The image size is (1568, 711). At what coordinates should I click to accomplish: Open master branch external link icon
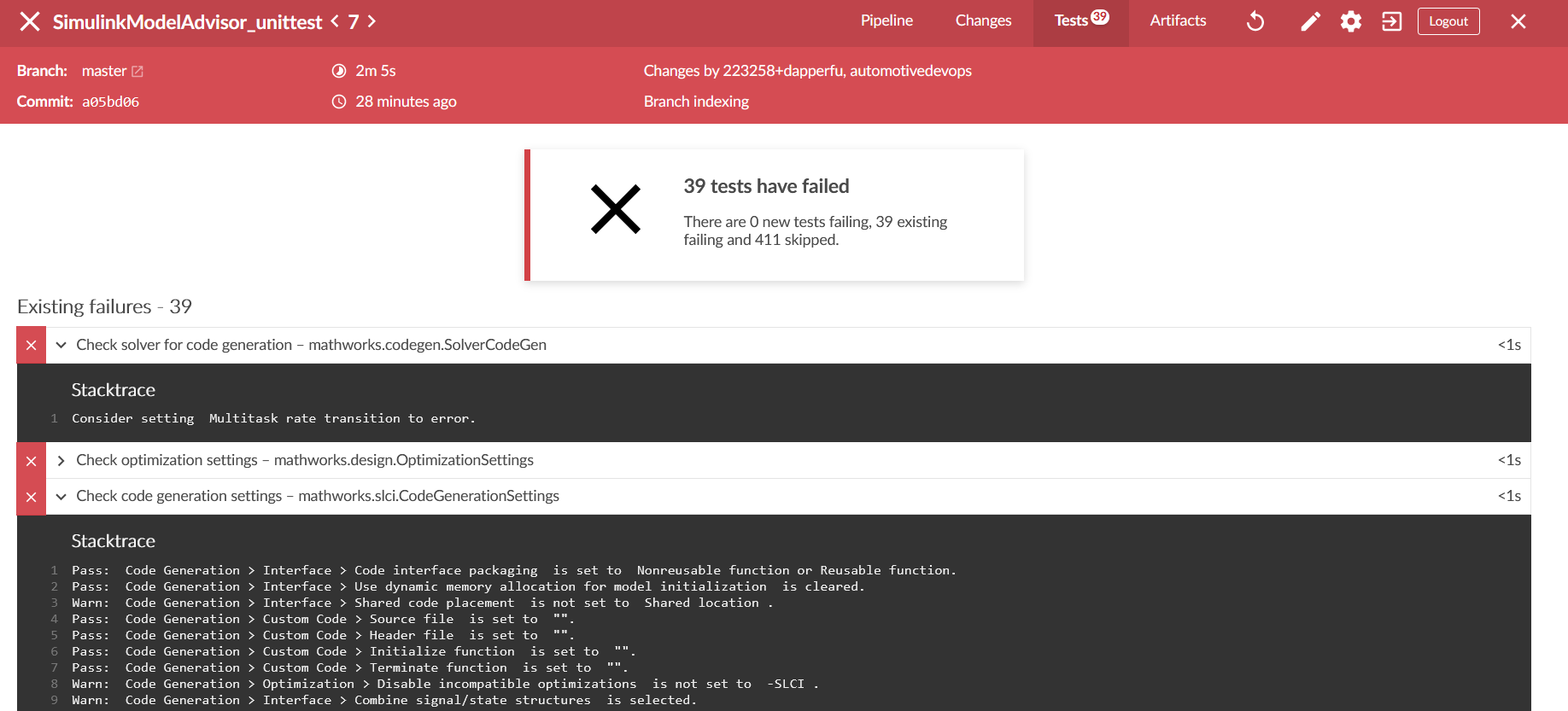coord(137,72)
